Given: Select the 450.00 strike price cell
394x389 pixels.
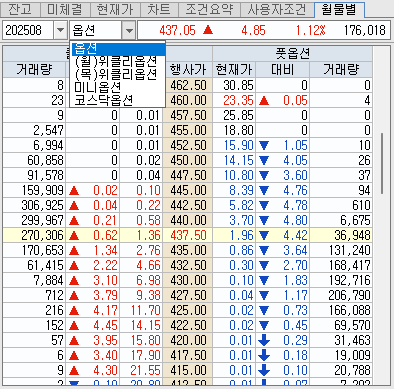Looking at the screenshot, I should (188, 160).
